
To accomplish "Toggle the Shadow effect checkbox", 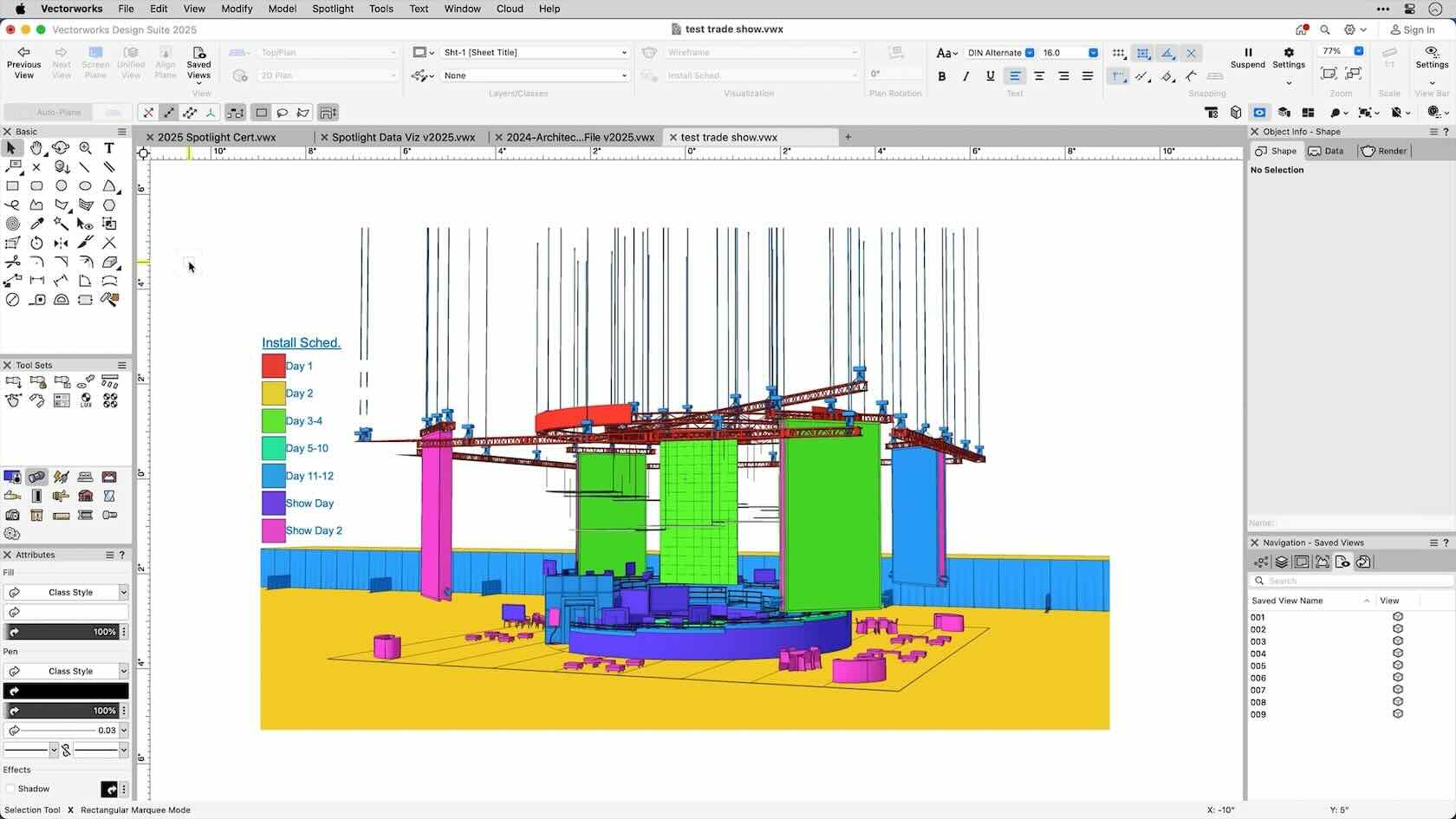I will tap(11, 789).
